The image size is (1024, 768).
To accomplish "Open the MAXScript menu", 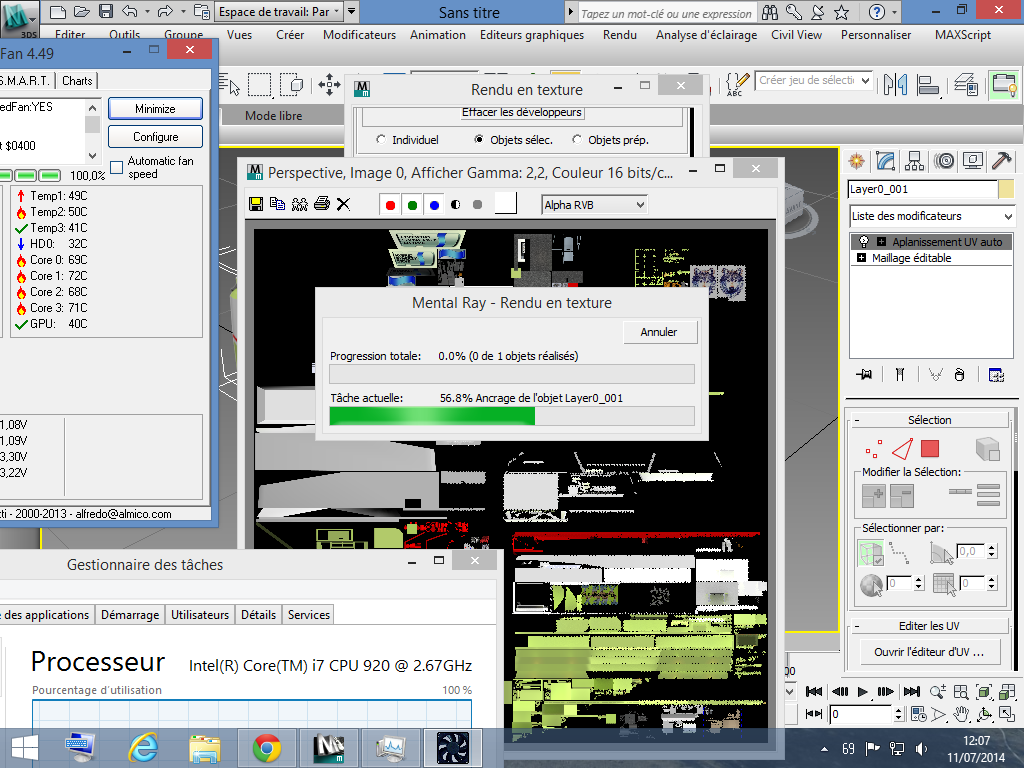I will click(x=963, y=35).
